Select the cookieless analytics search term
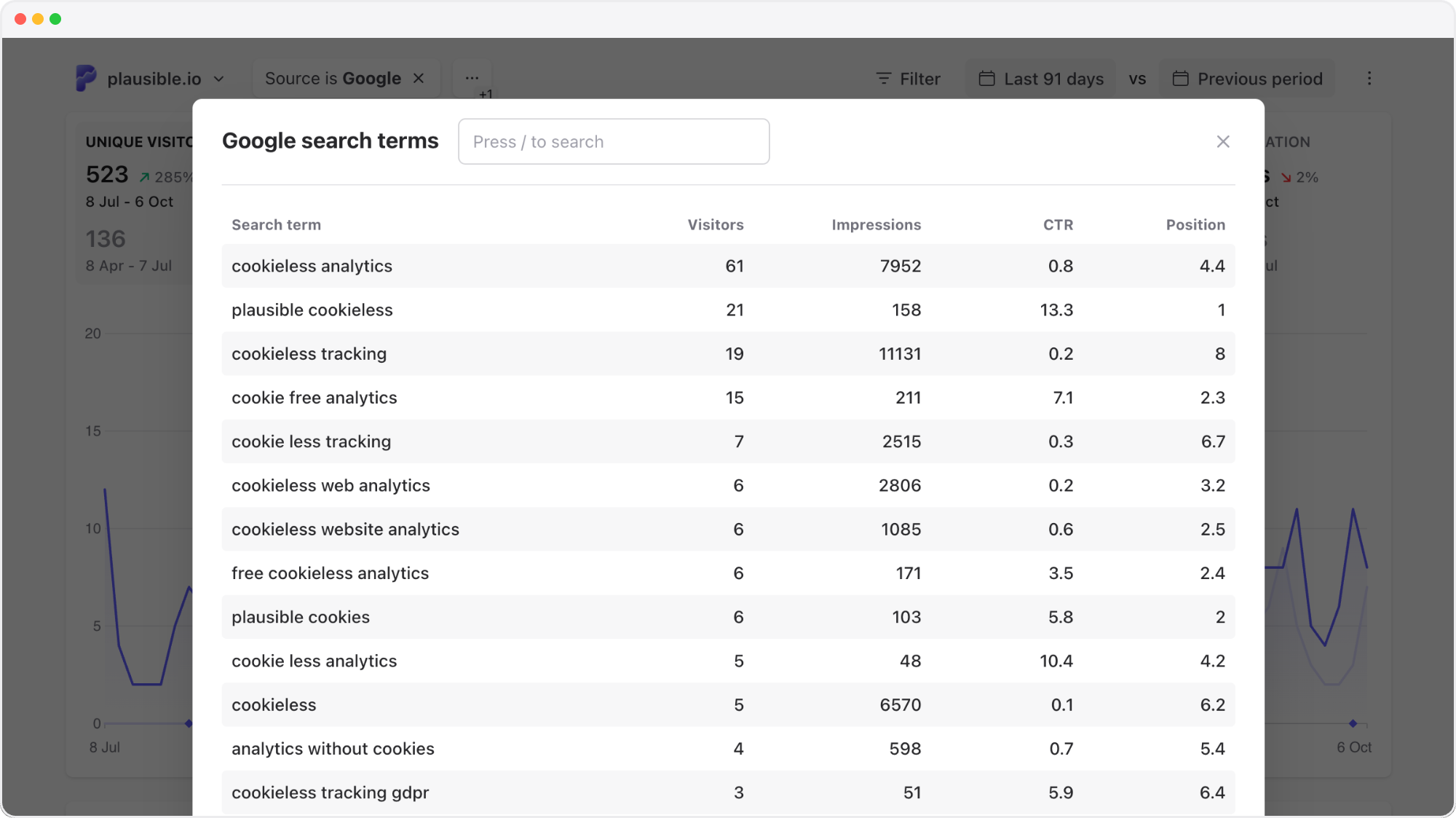This screenshot has width=1456, height=818. tap(312, 267)
